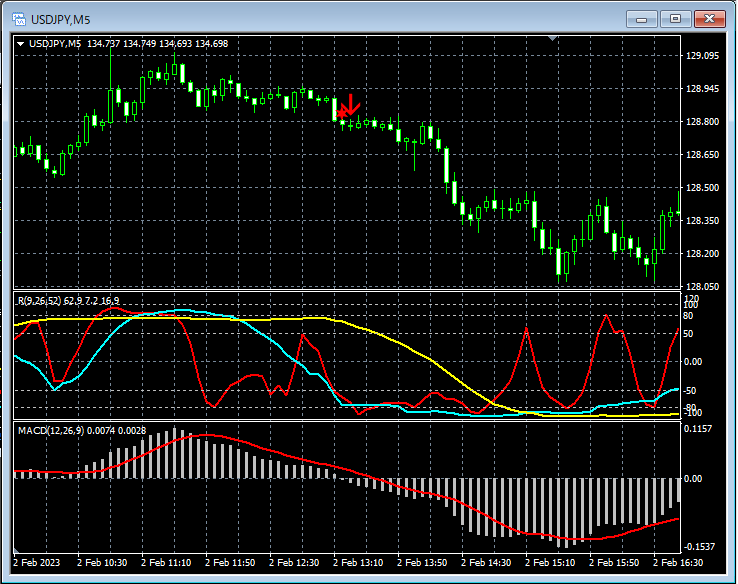
Task: Click the red star marker on candle
Action: [x=342, y=113]
